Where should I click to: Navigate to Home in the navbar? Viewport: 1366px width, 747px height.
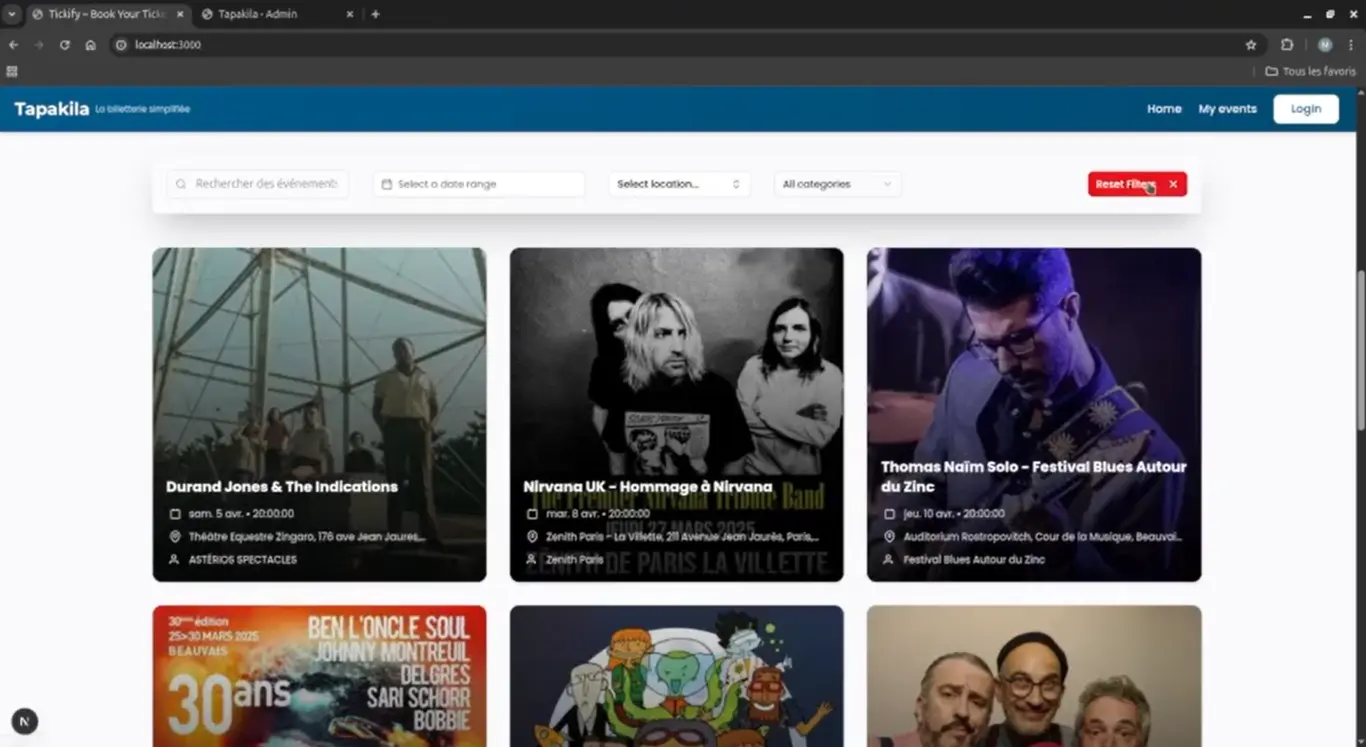[1164, 109]
